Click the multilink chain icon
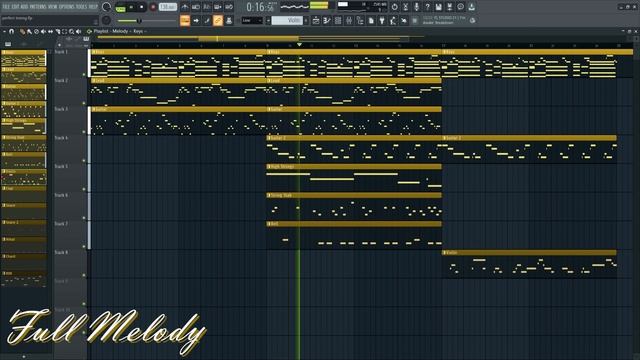 (x=218, y=20)
